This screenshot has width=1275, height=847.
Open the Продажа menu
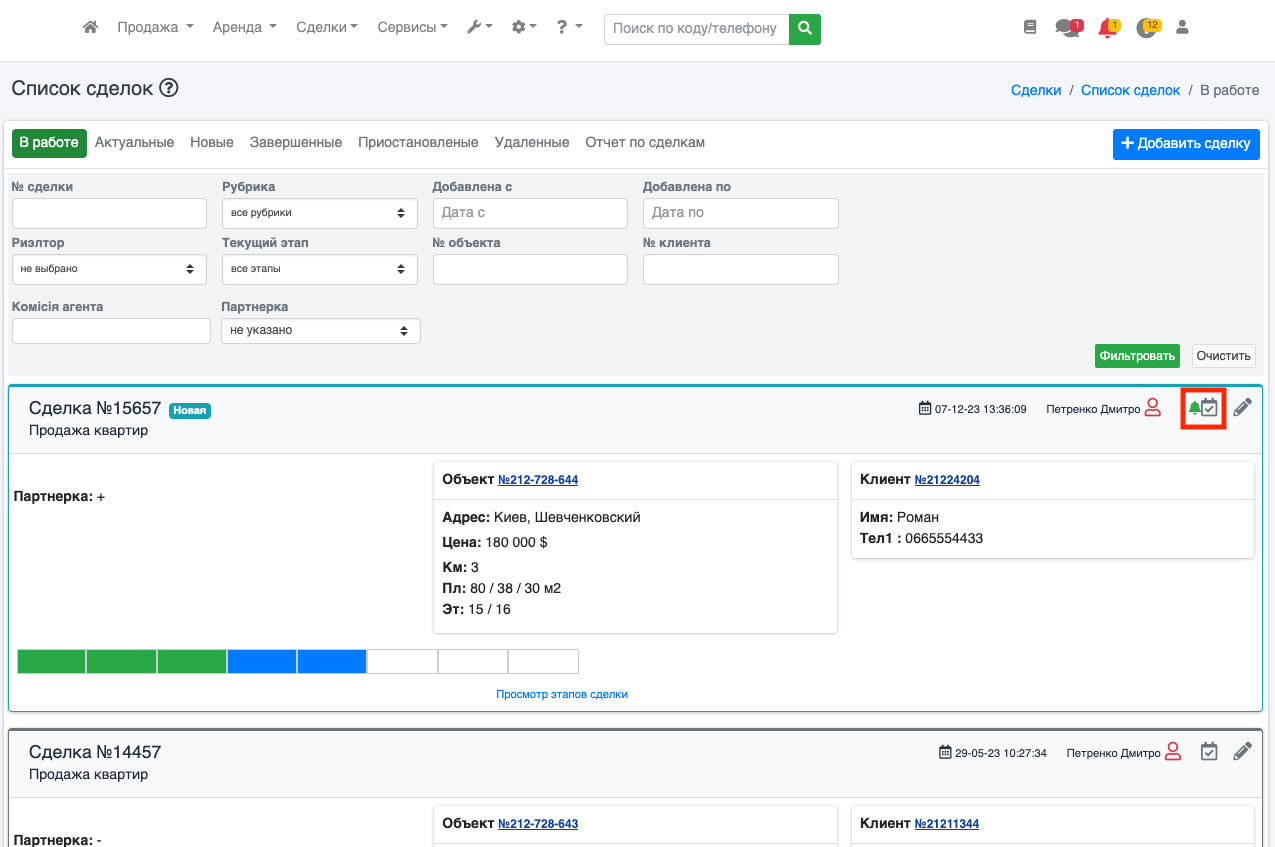[x=155, y=28]
